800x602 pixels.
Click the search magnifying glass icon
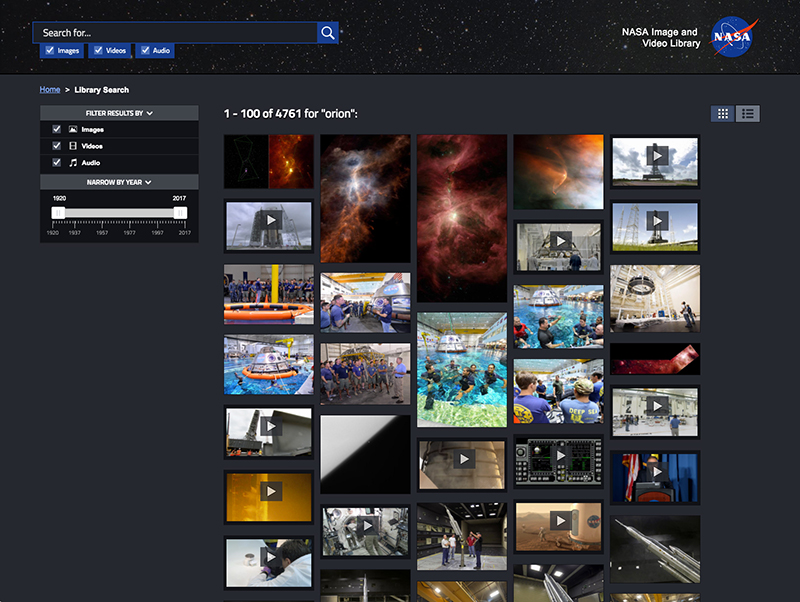tap(327, 32)
